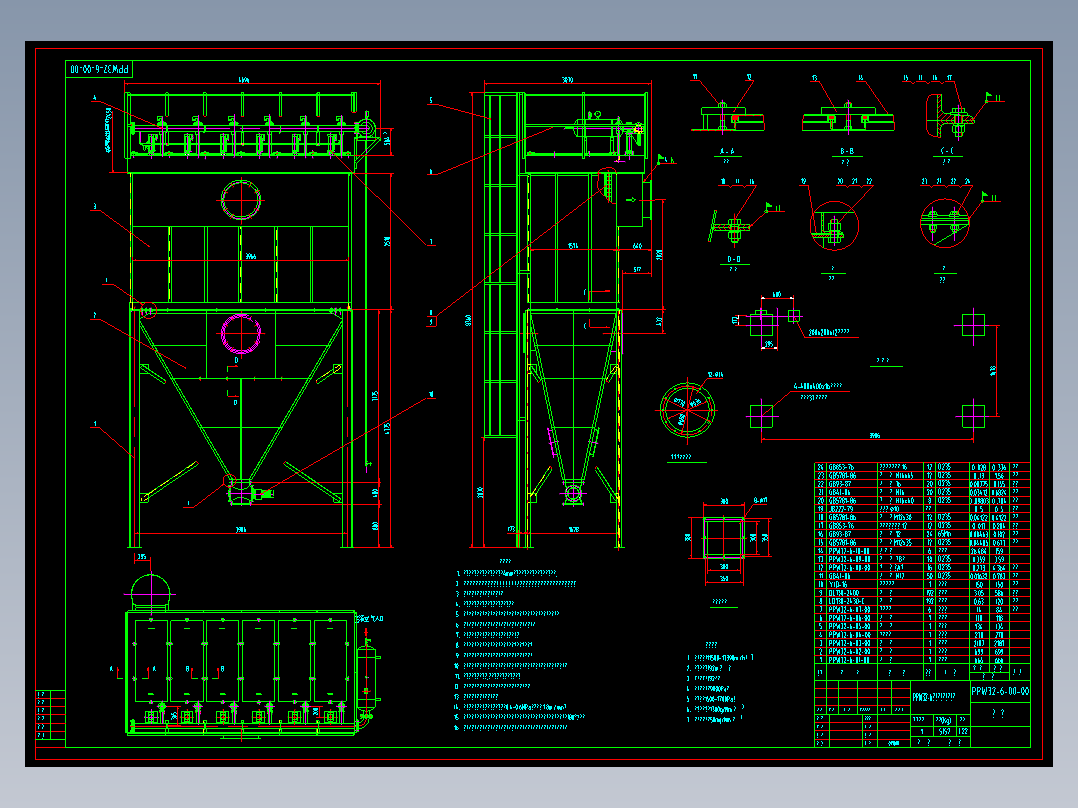Select the D-D section view label

click(734, 260)
